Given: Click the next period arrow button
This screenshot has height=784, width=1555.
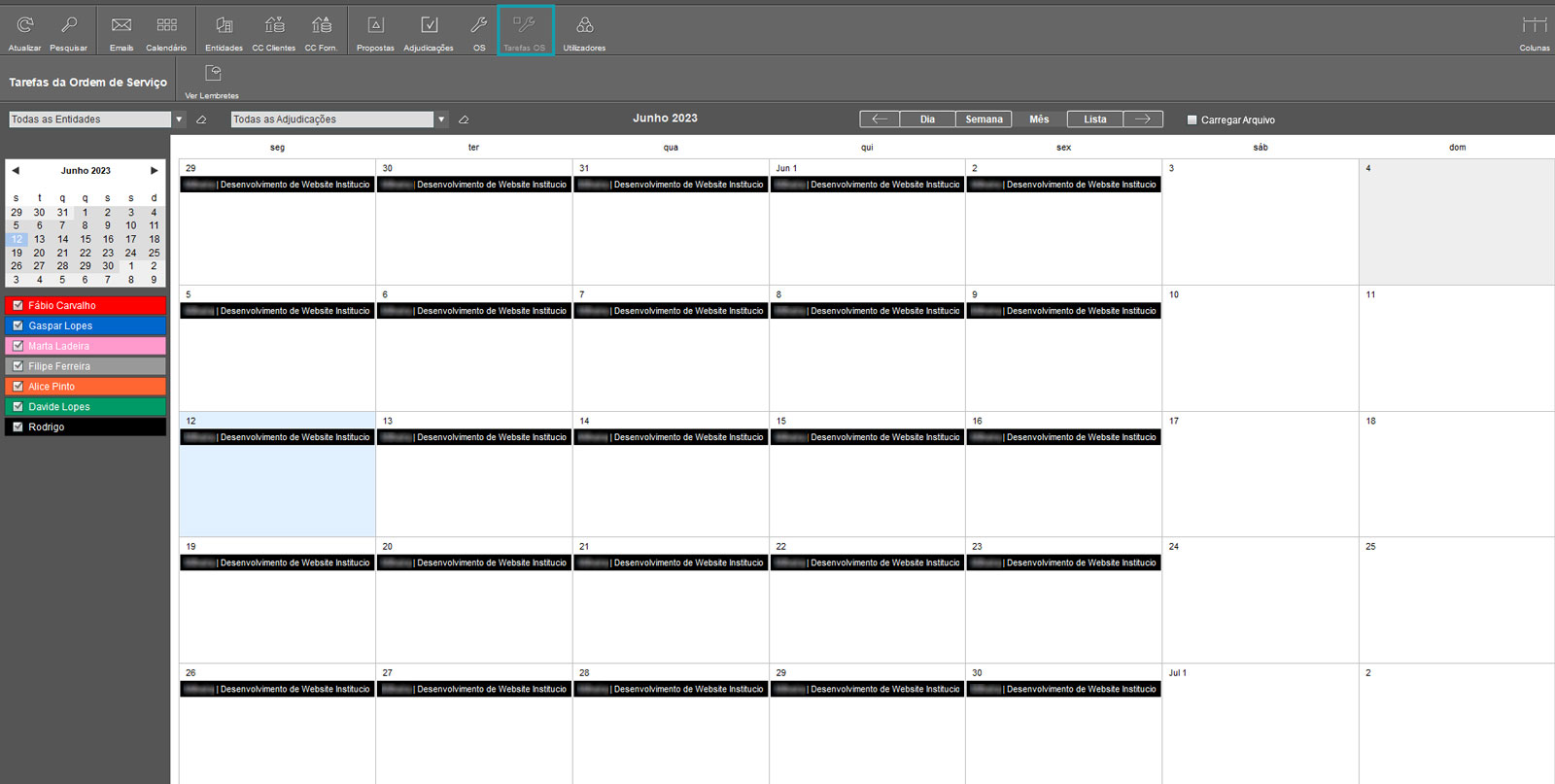Looking at the screenshot, I should click(1143, 119).
